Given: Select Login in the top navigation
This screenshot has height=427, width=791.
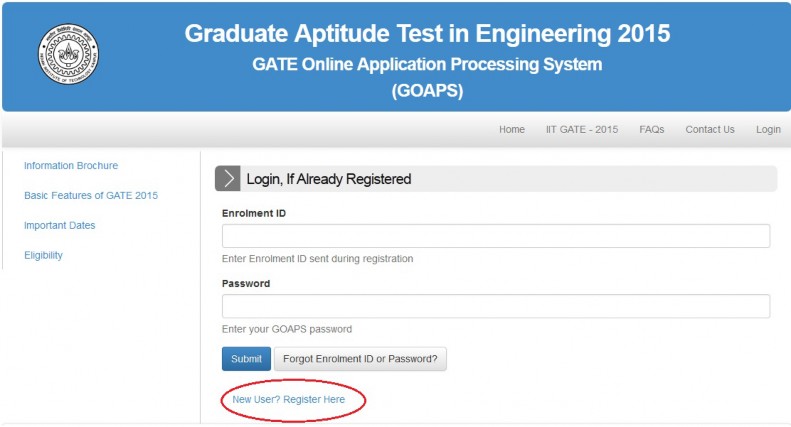Looking at the screenshot, I should (x=768, y=129).
